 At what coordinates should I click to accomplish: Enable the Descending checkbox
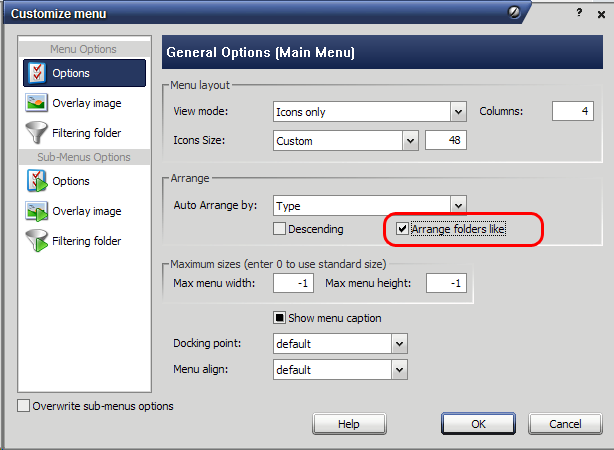[279, 229]
